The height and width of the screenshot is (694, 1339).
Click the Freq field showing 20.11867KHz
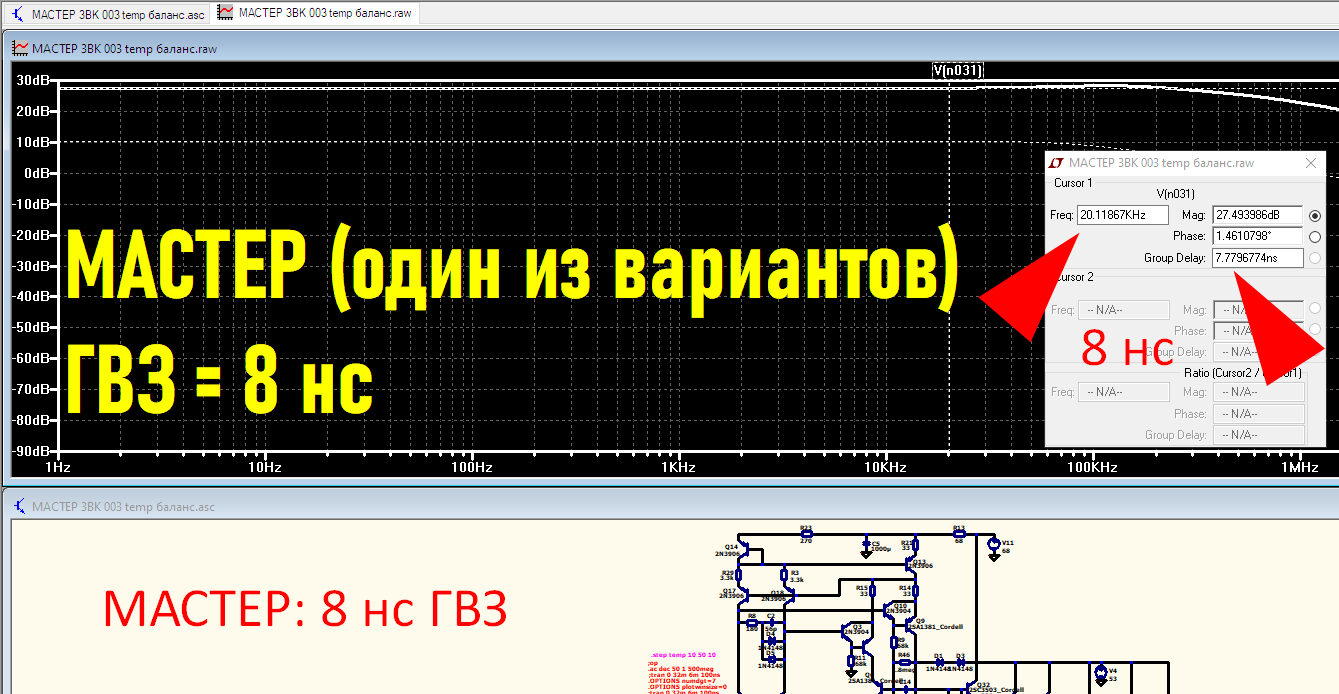1123,214
